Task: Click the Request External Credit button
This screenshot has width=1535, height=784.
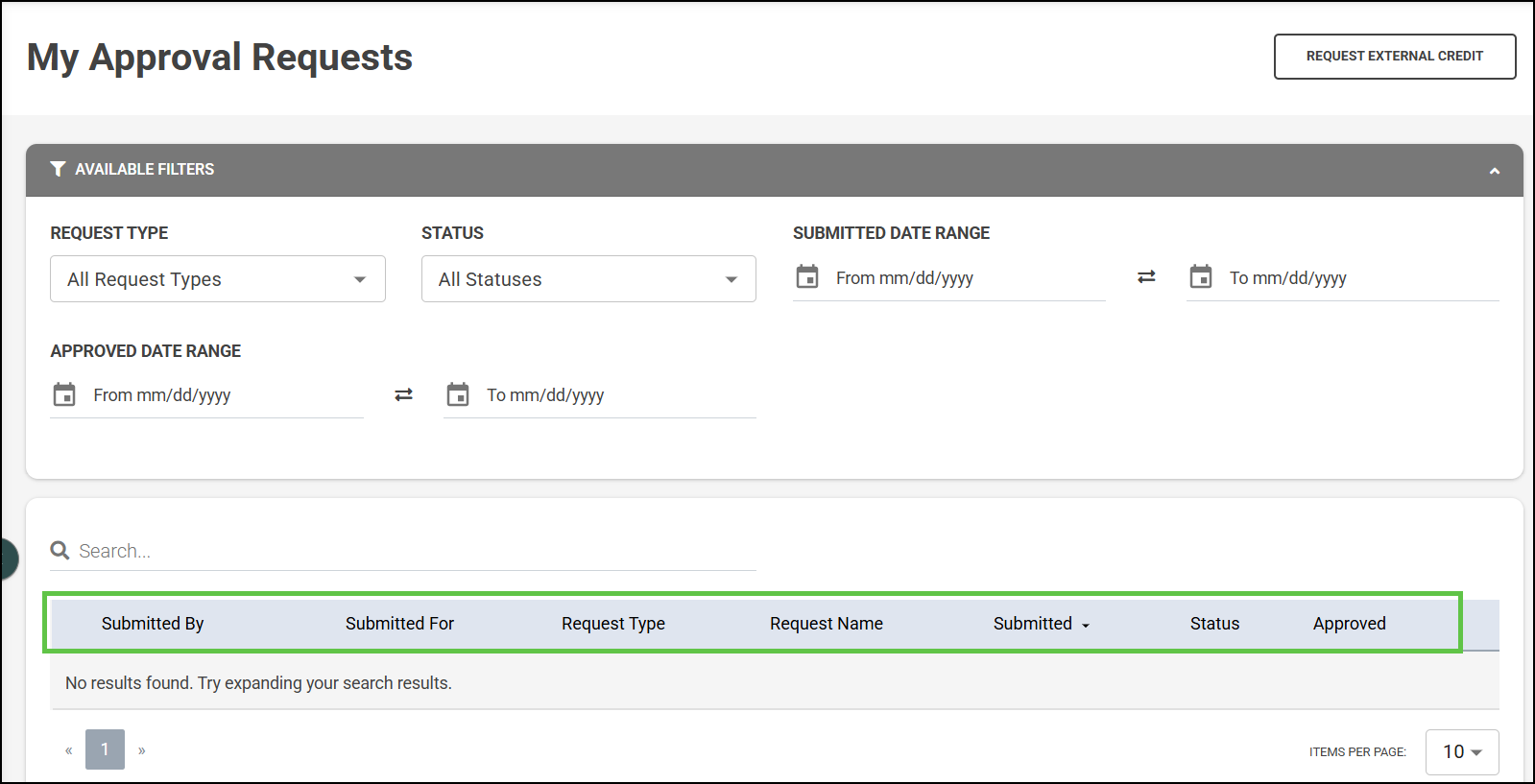Action: click(x=1394, y=57)
